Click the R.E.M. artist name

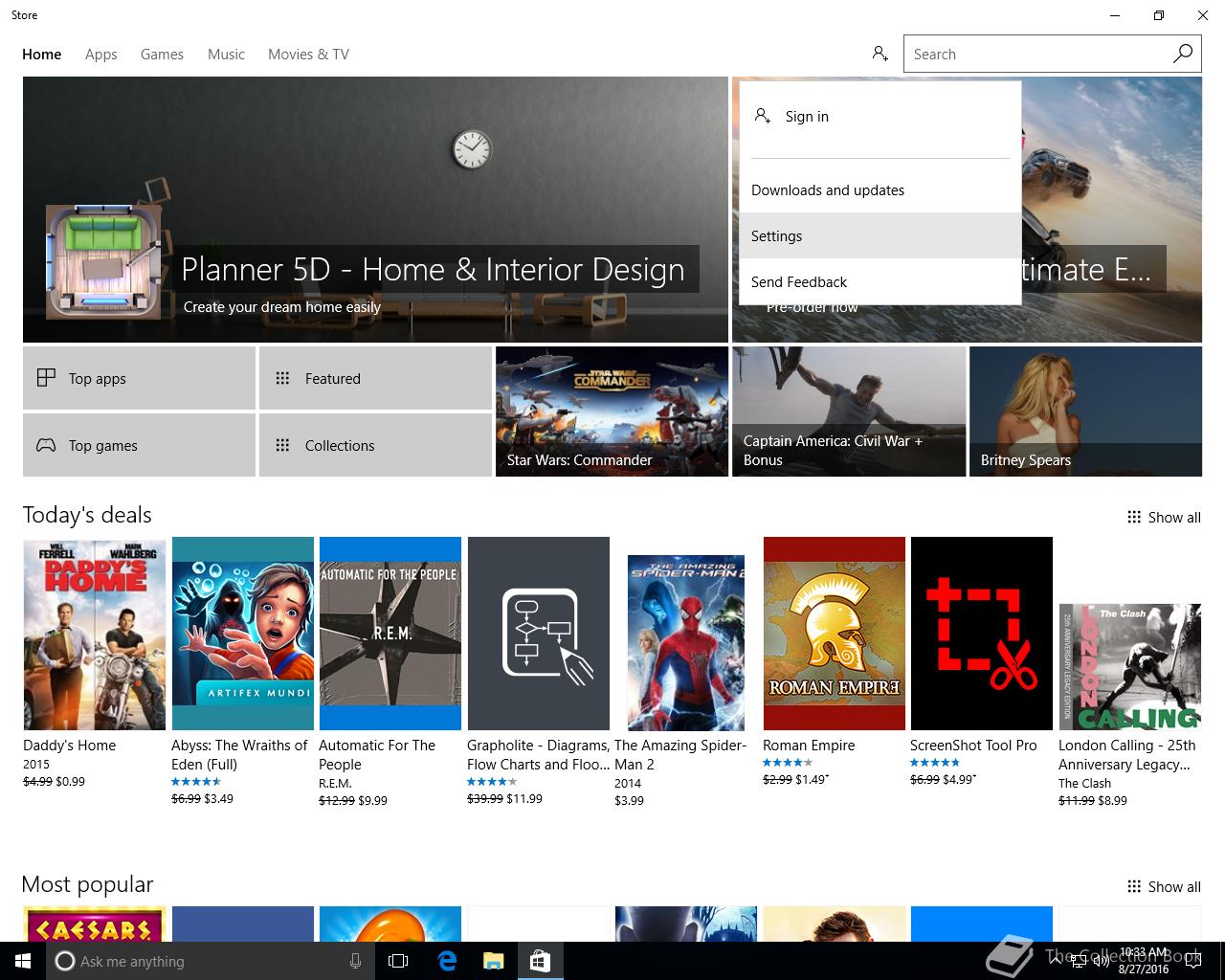(x=335, y=783)
